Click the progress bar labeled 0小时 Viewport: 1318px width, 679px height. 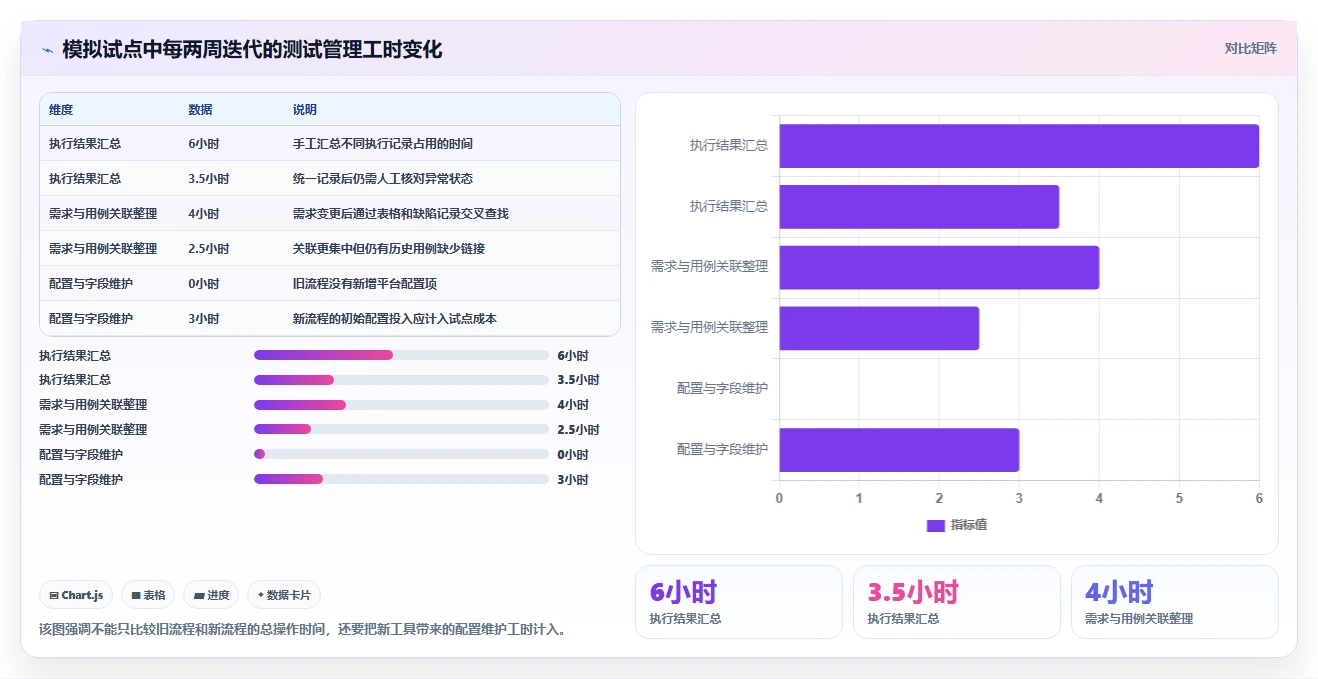coord(401,454)
